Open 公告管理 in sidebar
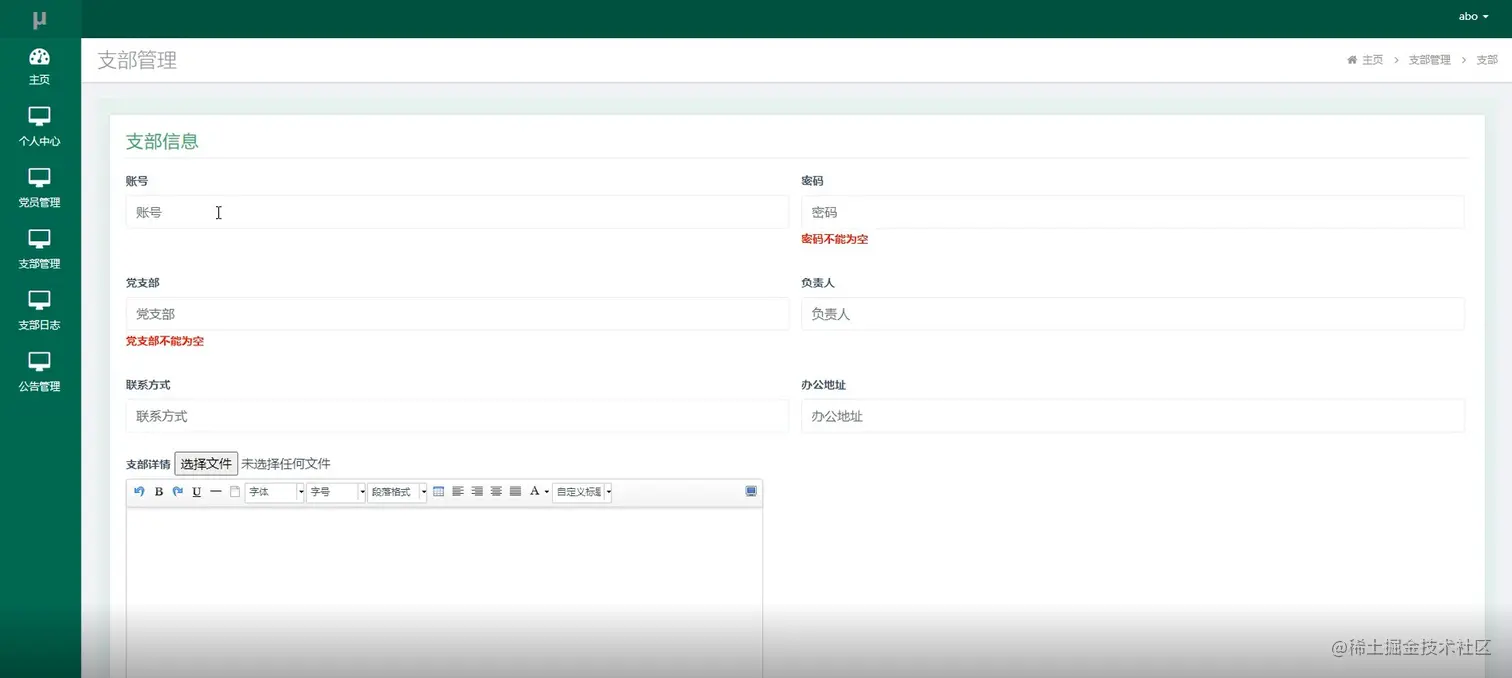Viewport: 1512px width, 678px height. tap(40, 372)
